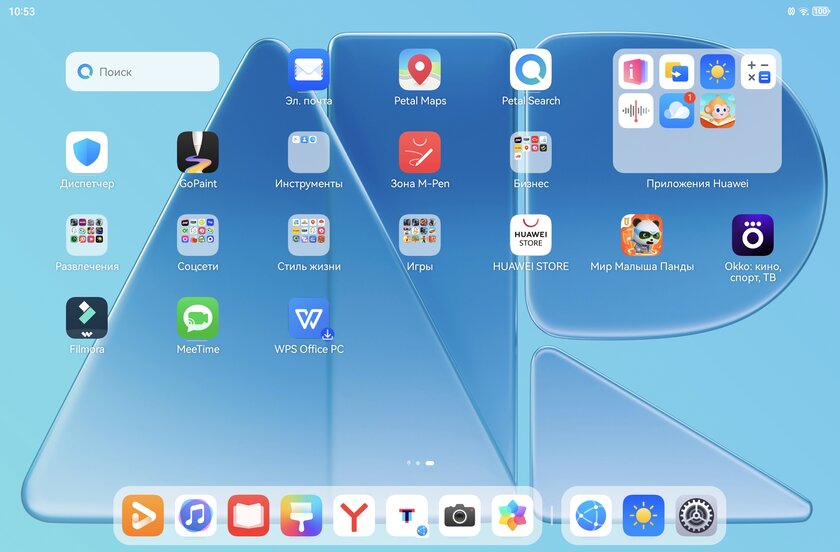
Task: Open the Стиль жизни folder
Action: point(309,235)
